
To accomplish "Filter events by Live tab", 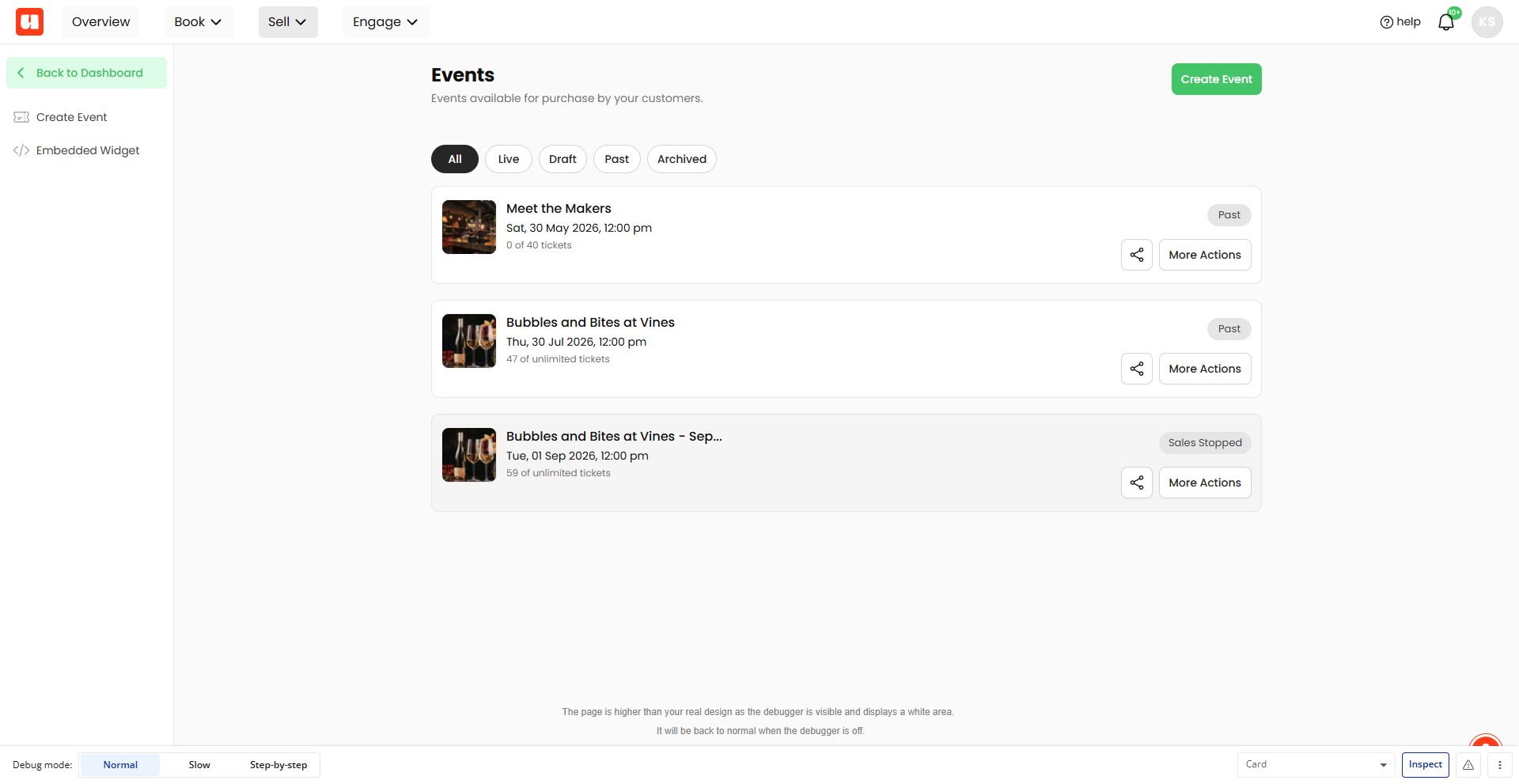I will point(509,159).
